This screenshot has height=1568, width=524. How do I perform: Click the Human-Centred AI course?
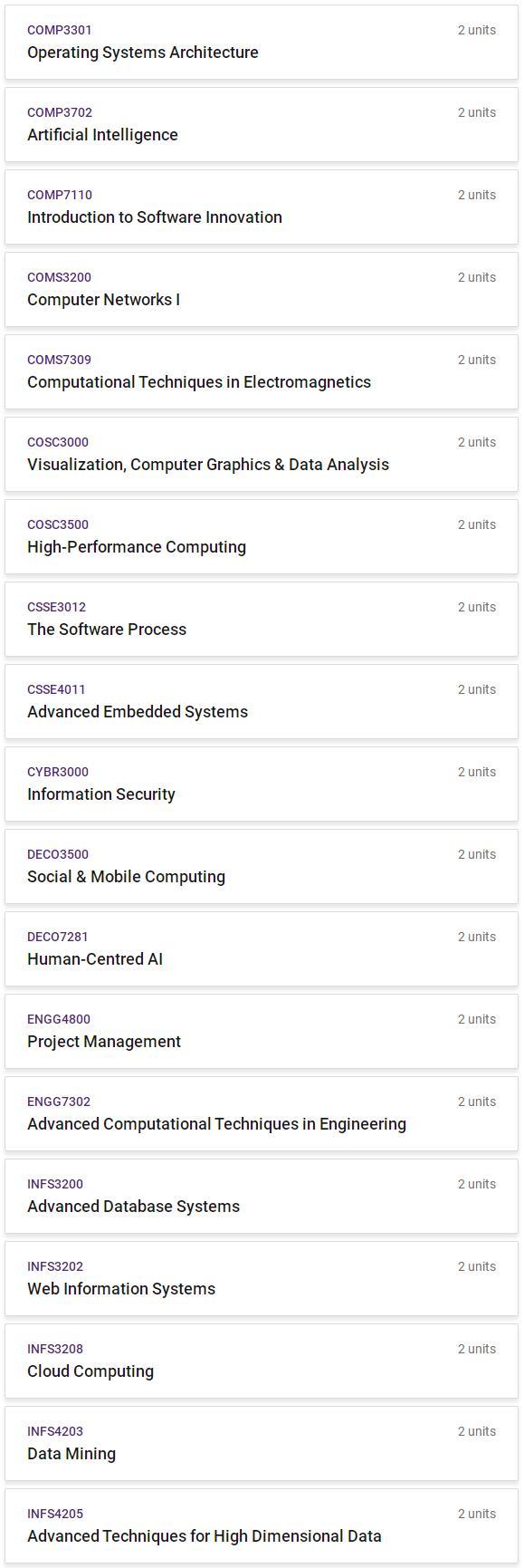262,949
